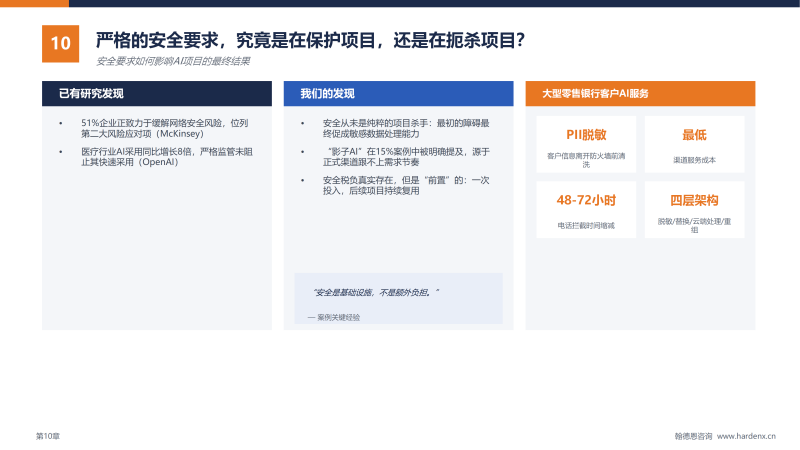Click the 已有研究发现 column header
The image size is (800, 450).
157,93
